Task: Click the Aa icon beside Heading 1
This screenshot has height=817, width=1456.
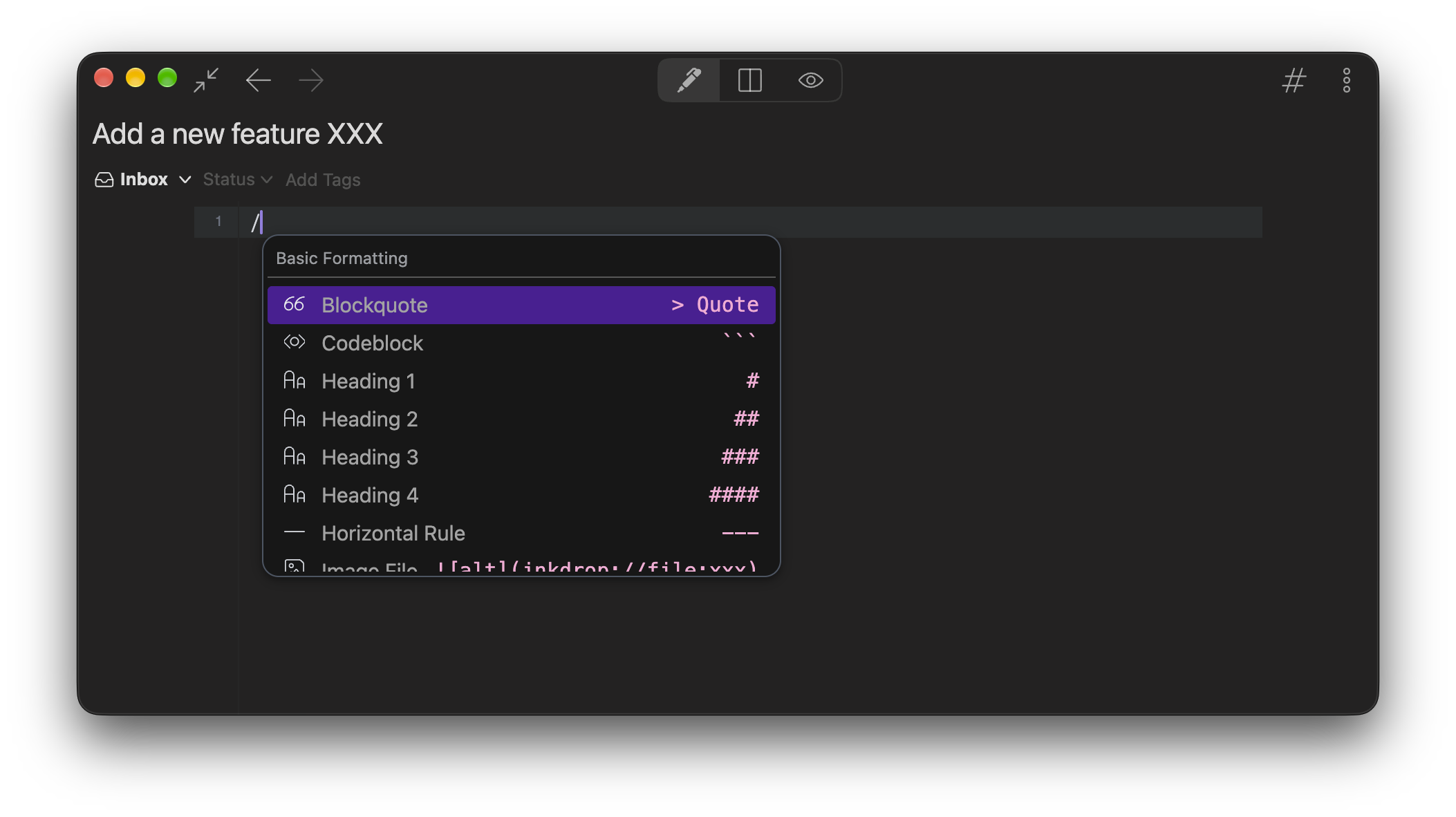Action: [294, 380]
